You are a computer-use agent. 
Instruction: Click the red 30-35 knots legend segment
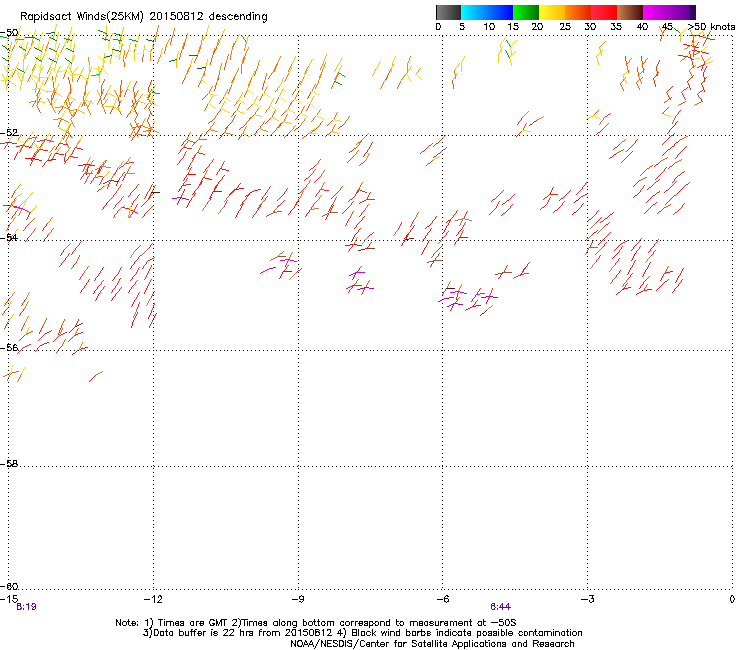tap(604, 12)
